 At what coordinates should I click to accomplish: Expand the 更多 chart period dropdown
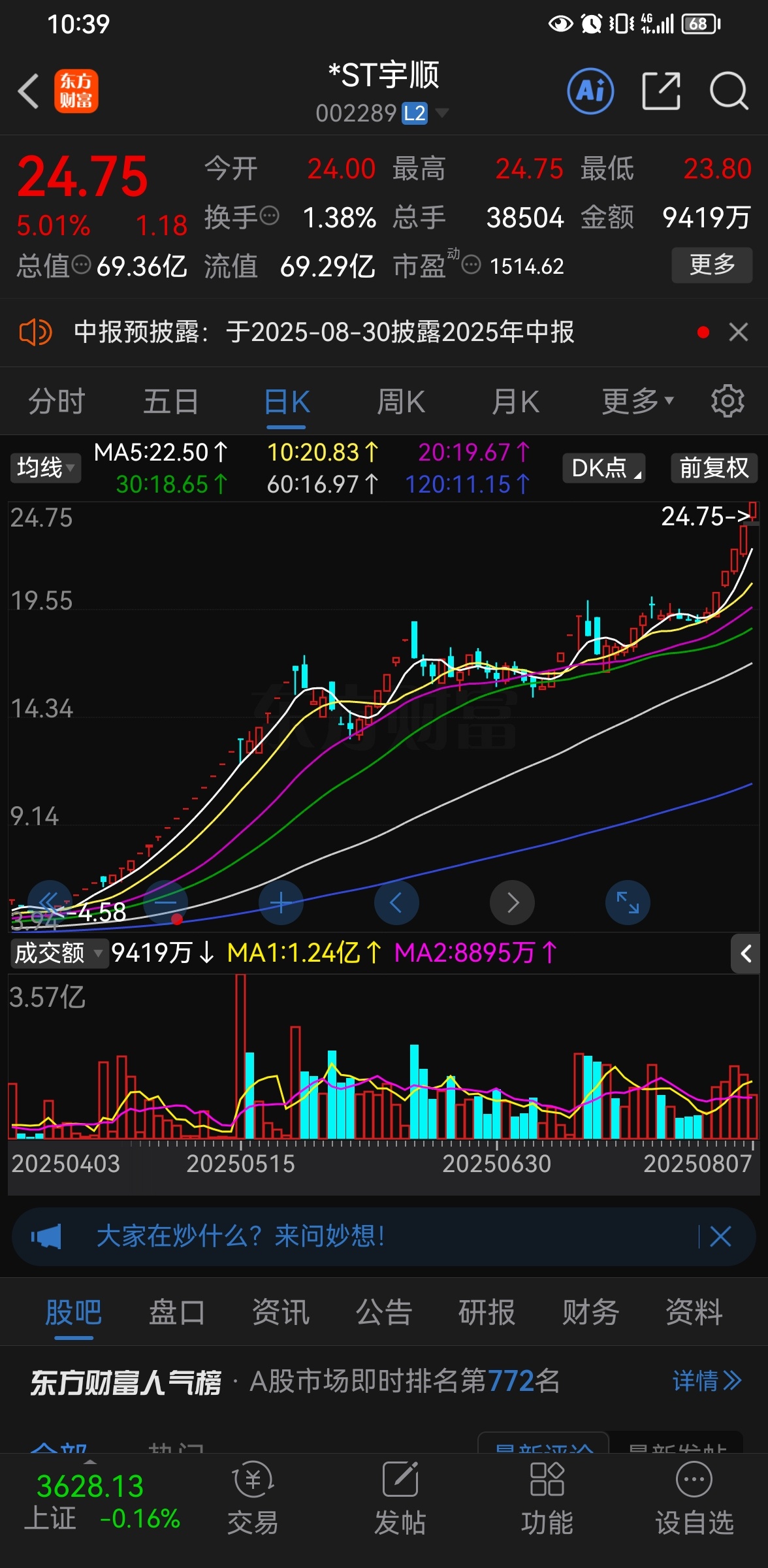(637, 401)
